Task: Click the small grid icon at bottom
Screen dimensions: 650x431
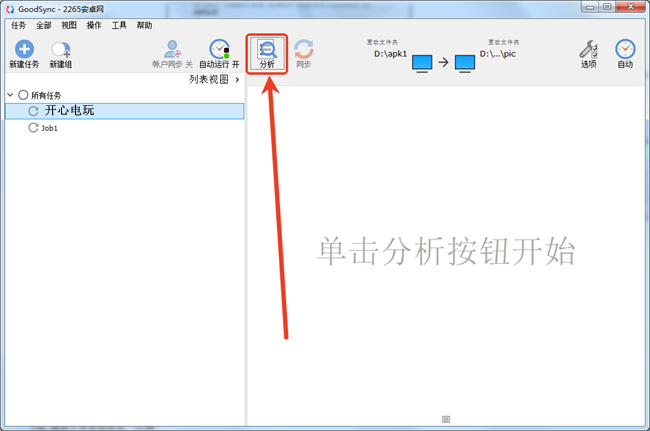Action: pos(446,419)
